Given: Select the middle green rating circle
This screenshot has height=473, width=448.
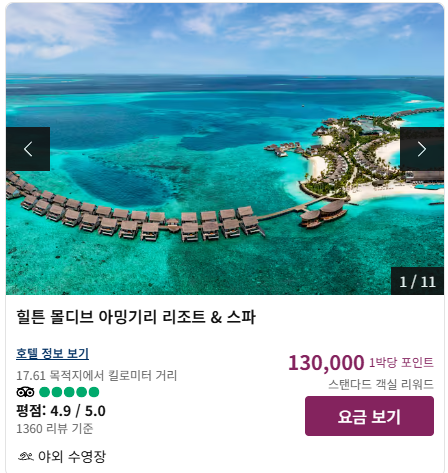Looking at the screenshot, I should (x=69, y=392).
